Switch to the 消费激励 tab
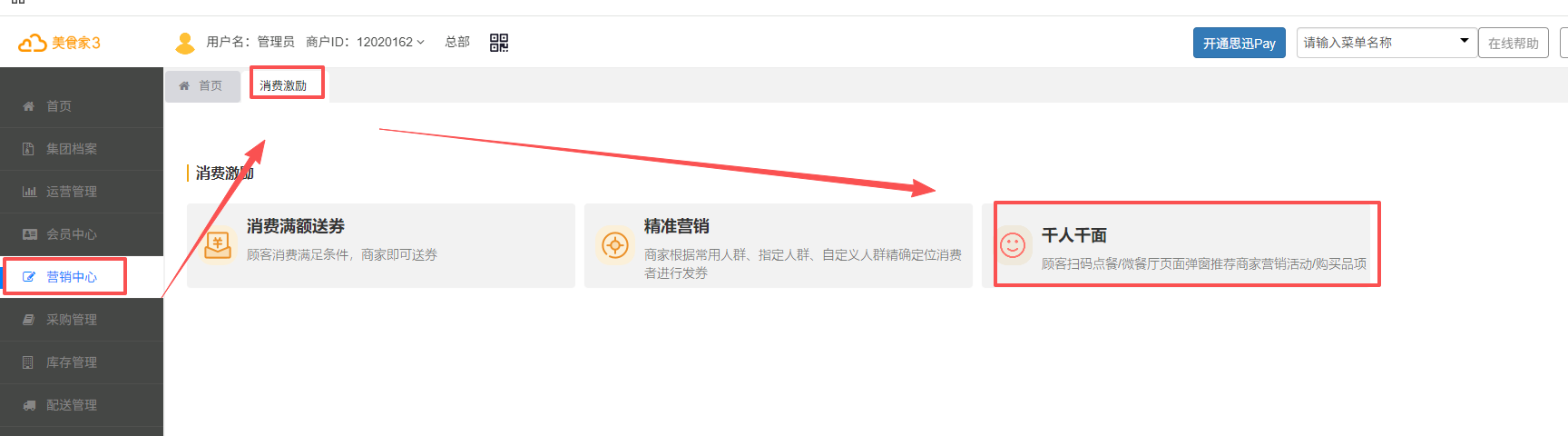1568x436 pixels. coord(283,85)
